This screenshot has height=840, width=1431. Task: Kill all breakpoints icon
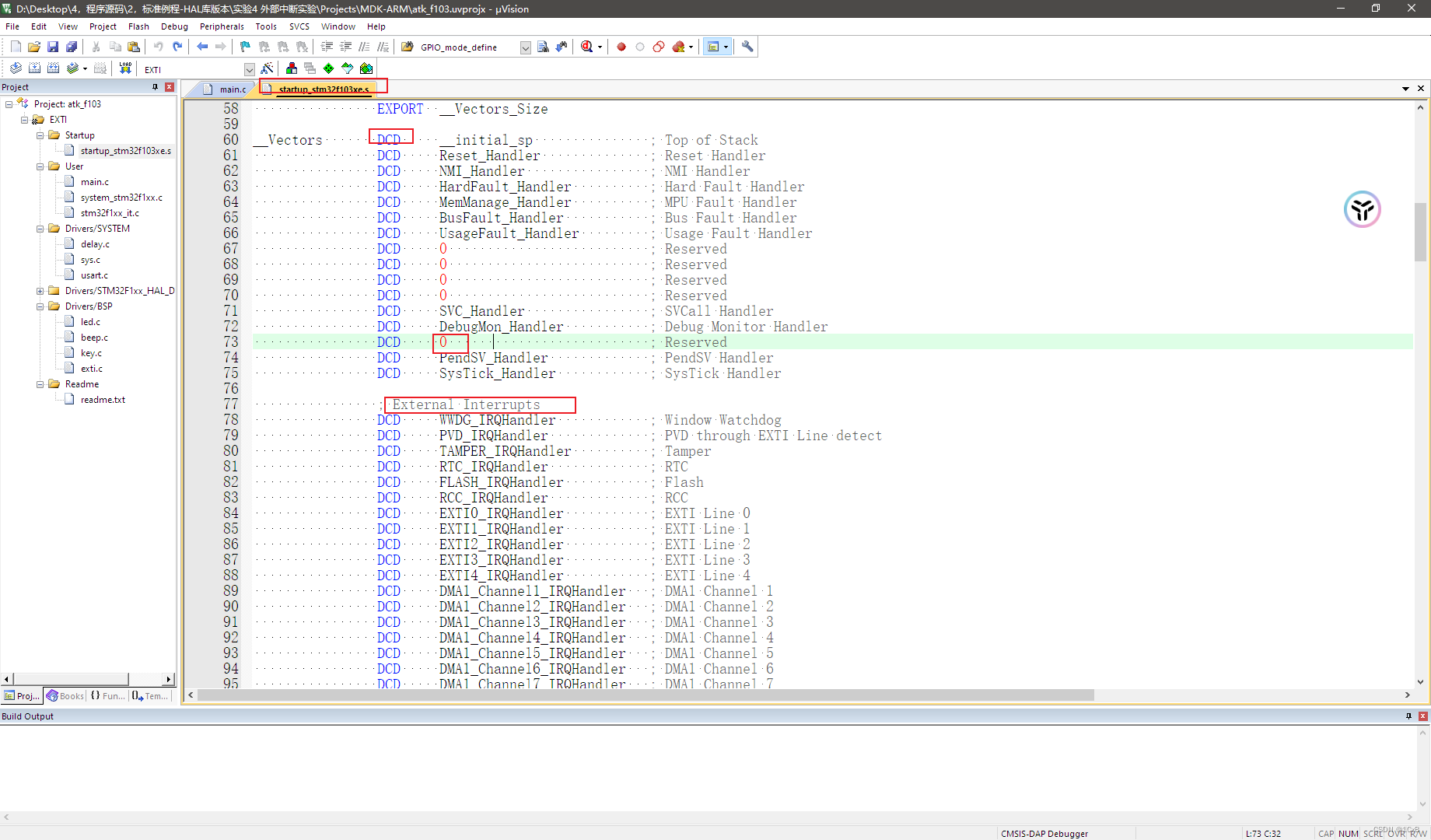(678, 47)
